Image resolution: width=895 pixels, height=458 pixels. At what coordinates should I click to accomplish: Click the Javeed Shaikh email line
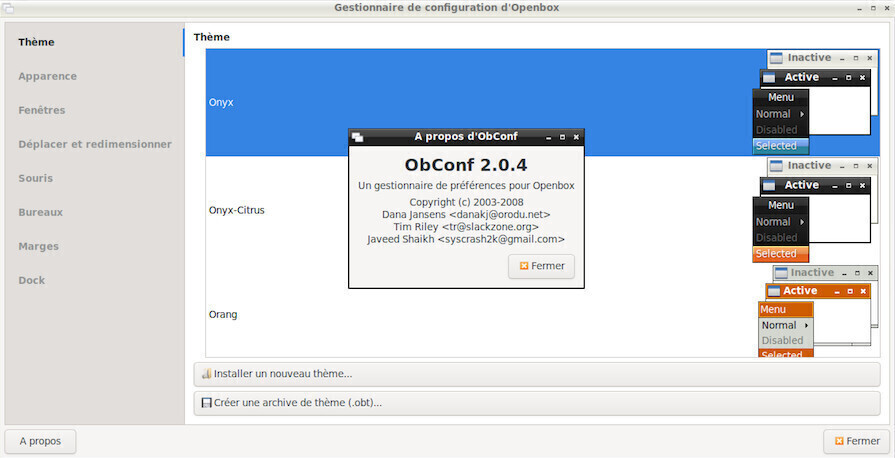[x=466, y=239]
